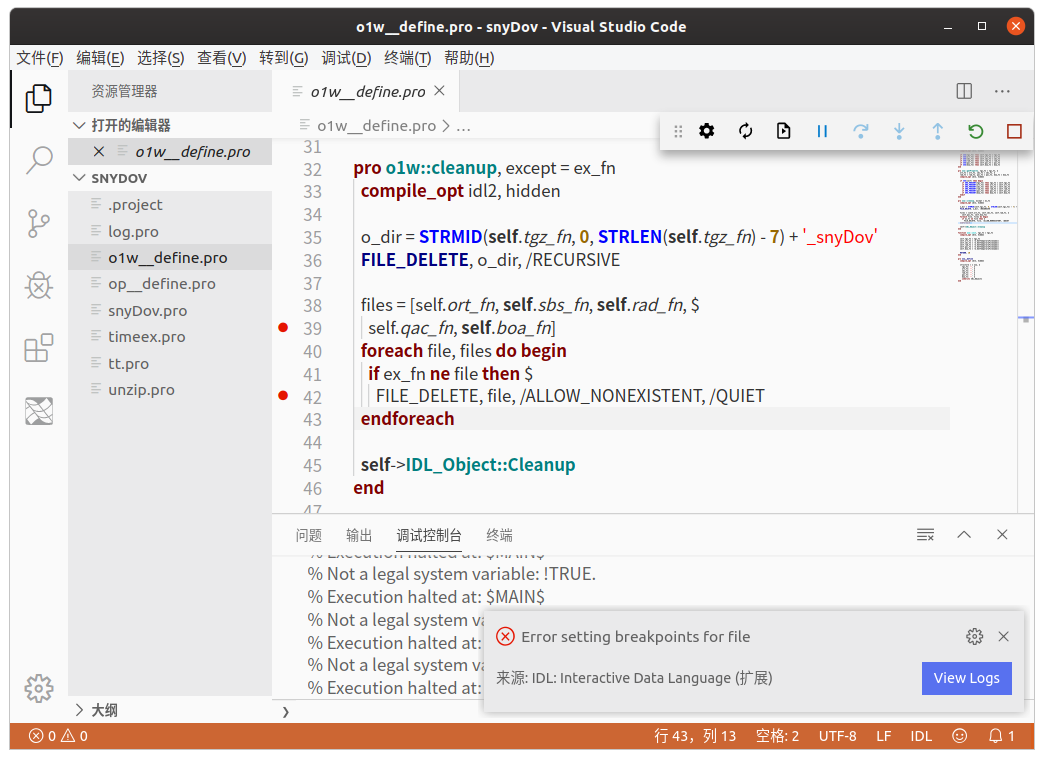Show errors and warnings count panel
Viewport: 1044px width, 759px height.
(x=59, y=736)
